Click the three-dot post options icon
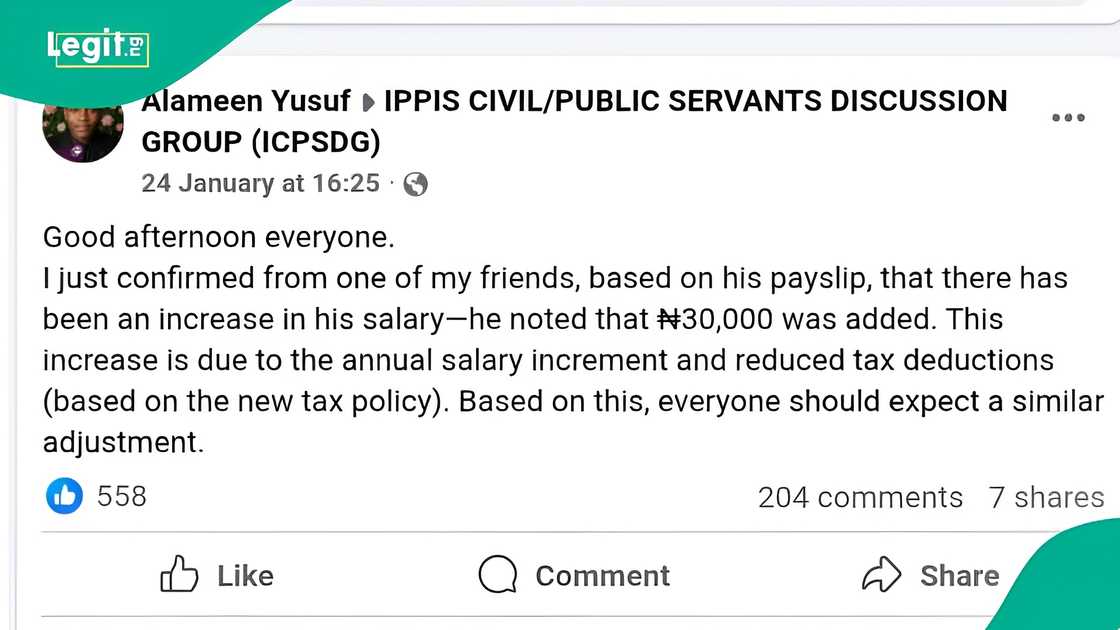The image size is (1120, 630). (x=1068, y=117)
